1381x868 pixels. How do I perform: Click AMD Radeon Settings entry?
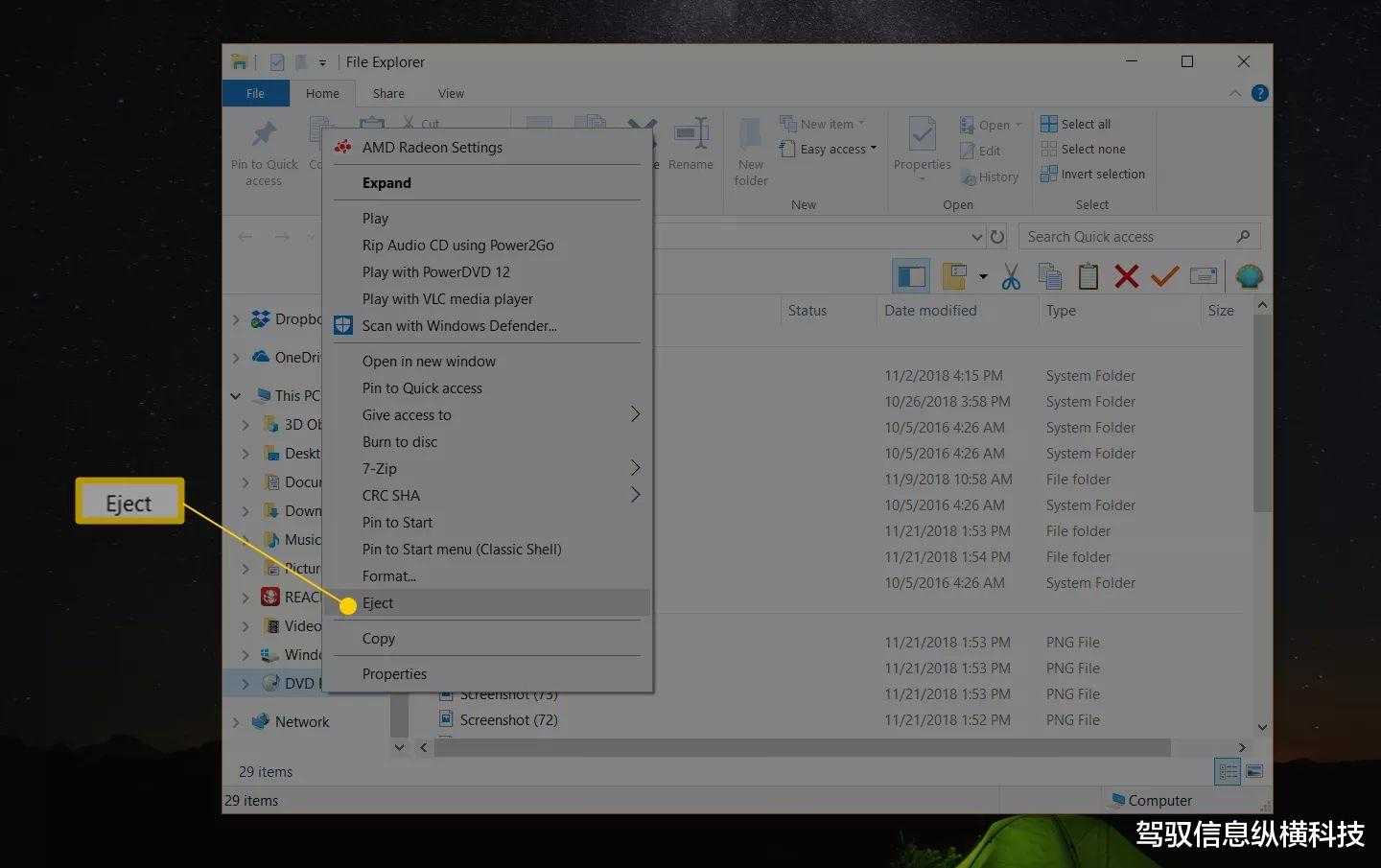(x=487, y=147)
